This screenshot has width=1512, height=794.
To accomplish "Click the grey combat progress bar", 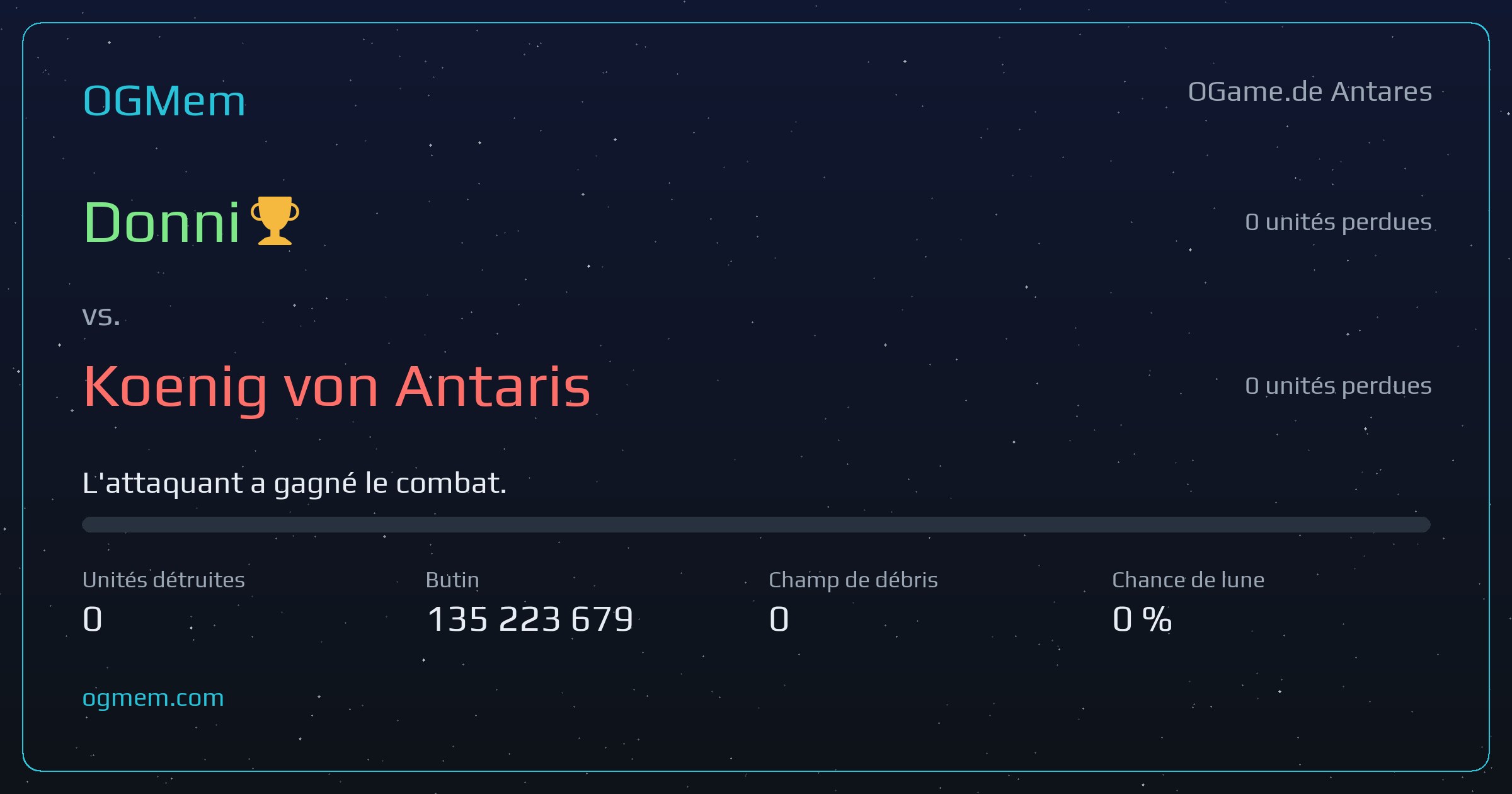I will (x=756, y=524).
